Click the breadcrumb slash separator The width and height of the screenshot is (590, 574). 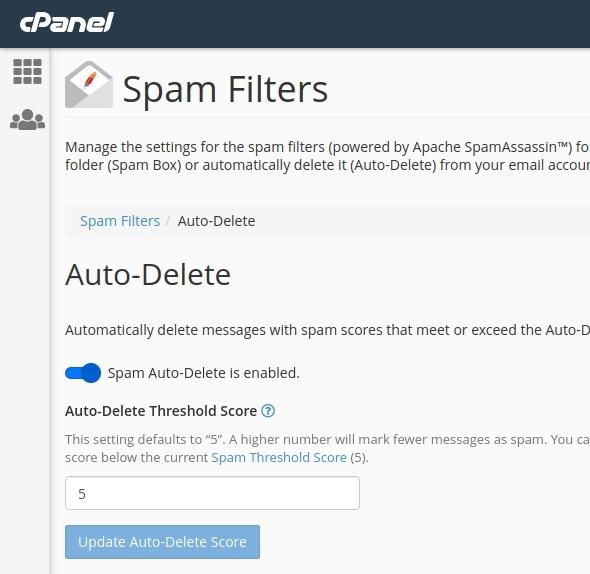tap(169, 221)
